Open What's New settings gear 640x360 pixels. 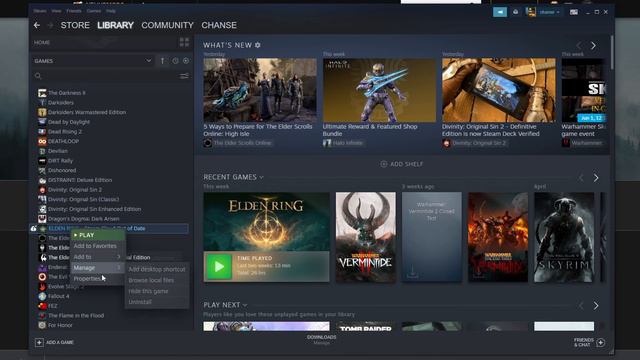pos(258,45)
